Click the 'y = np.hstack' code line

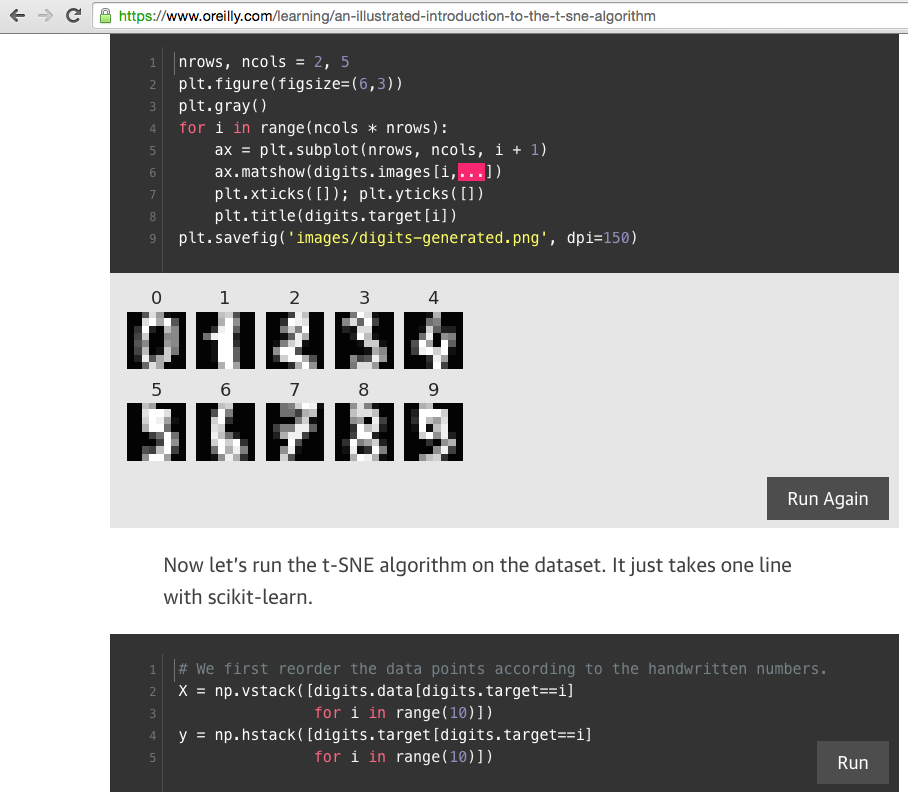tap(385, 735)
